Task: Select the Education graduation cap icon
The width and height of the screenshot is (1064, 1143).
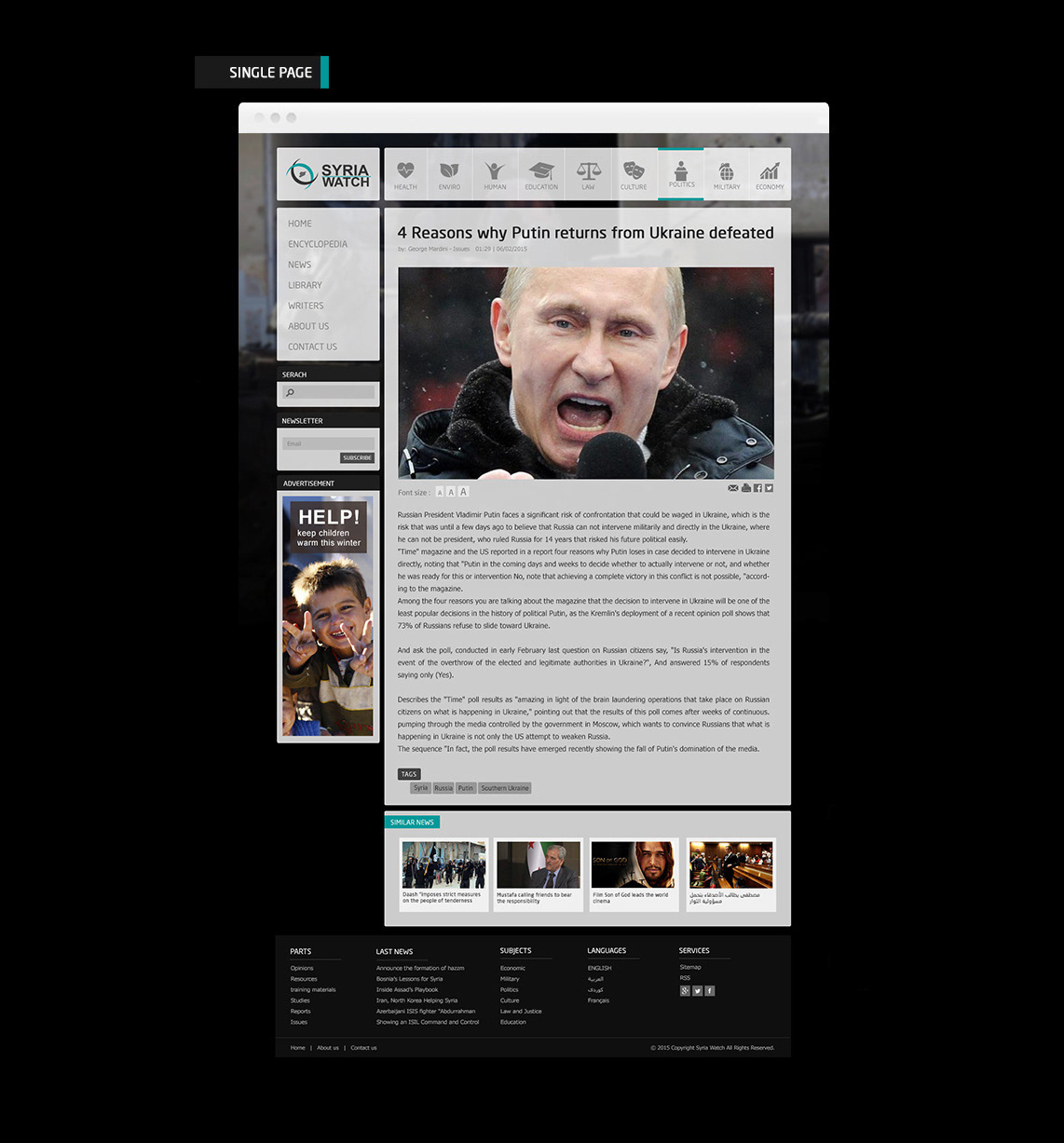Action: (x=541, y=174)
